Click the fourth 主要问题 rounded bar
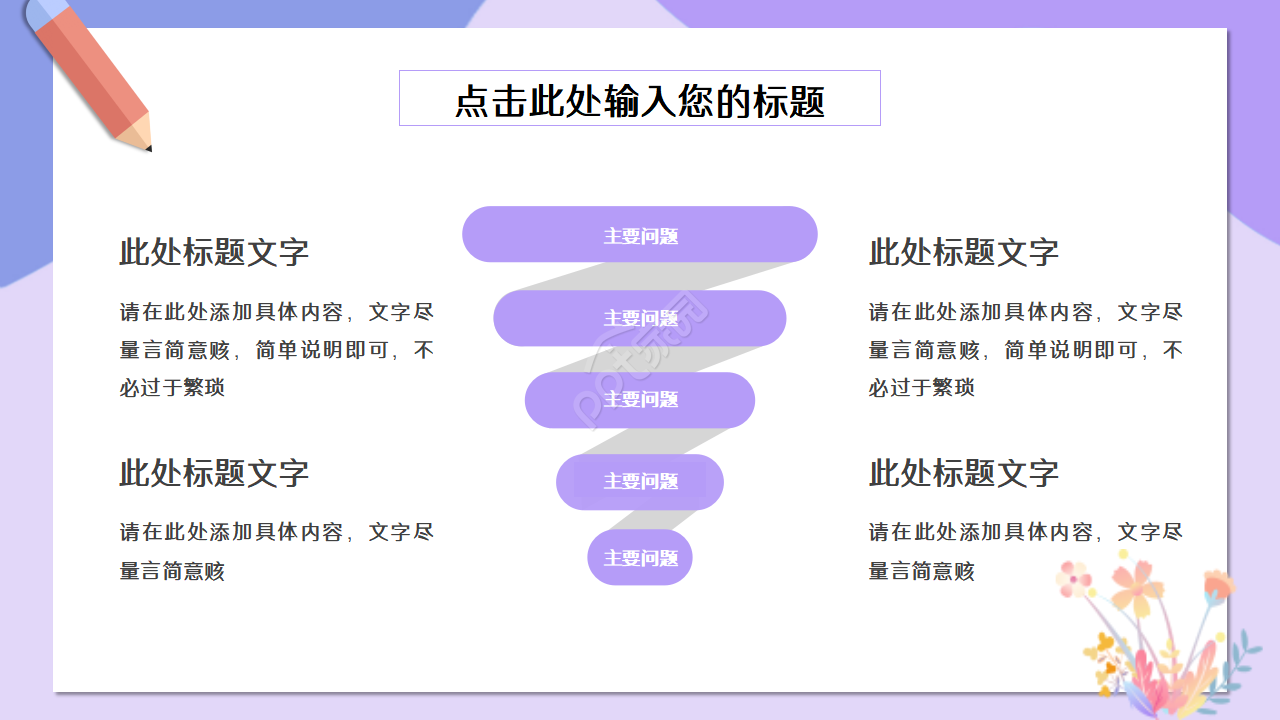Viewport: 1280px width, 720px height. pos(639,482)
